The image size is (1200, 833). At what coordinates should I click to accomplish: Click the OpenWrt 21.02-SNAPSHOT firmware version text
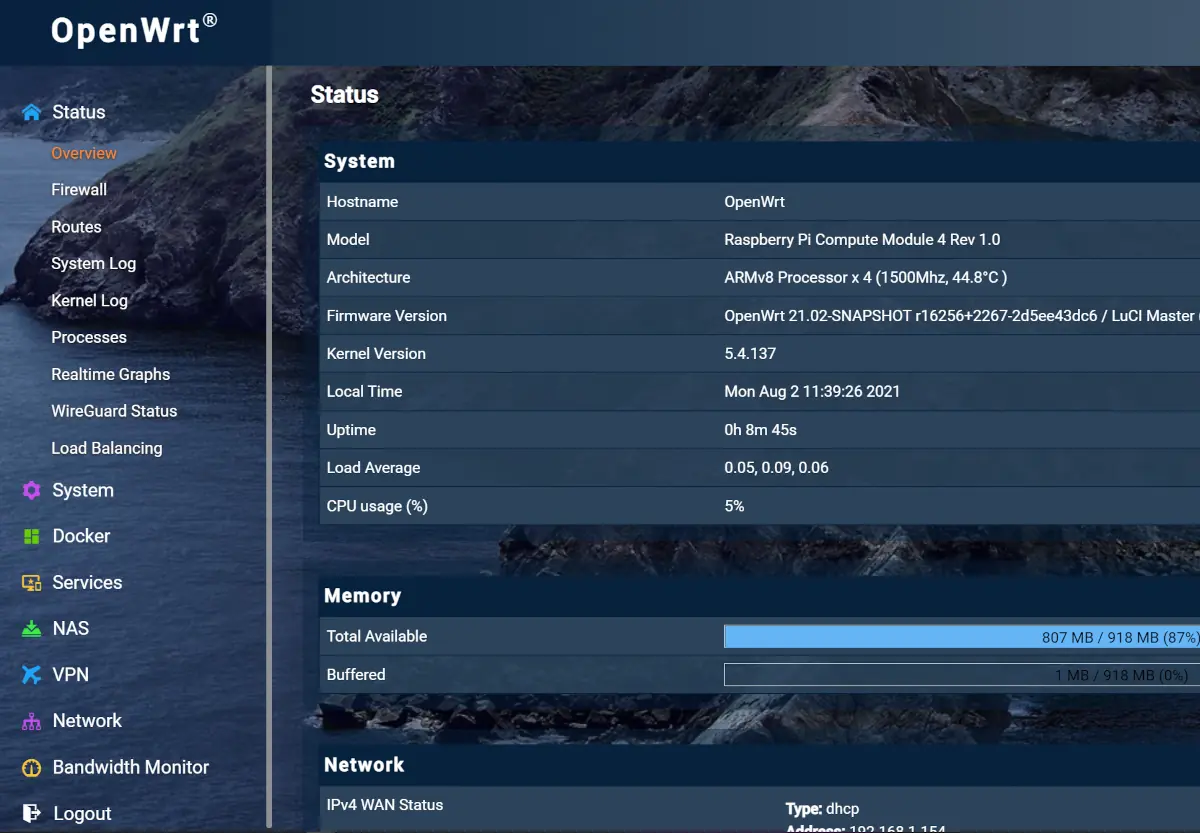coord(962,316)
